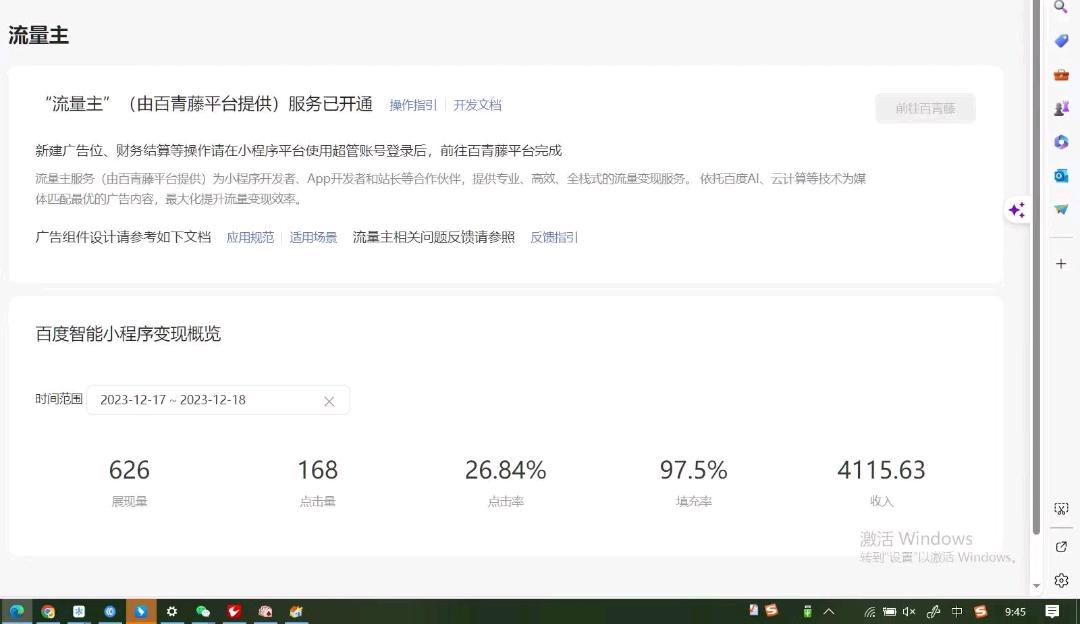Open the red app icon in taskbar
The image size is (1080, 624).
pos(233,611)
